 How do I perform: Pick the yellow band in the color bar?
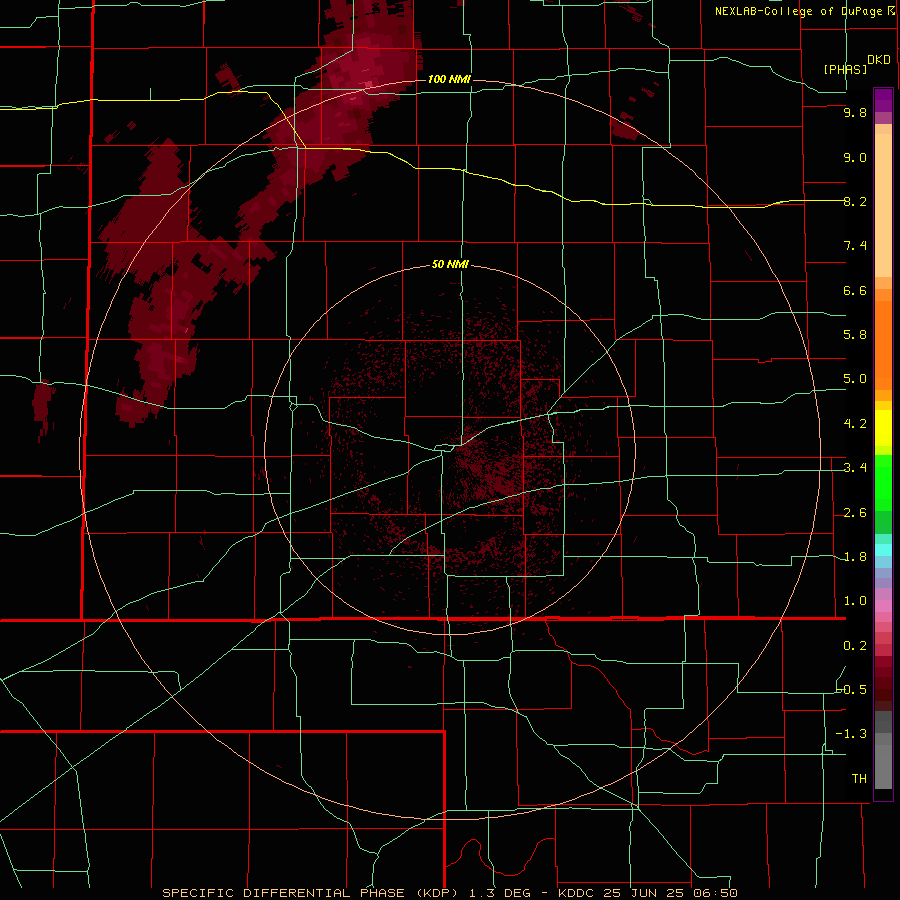883,428
